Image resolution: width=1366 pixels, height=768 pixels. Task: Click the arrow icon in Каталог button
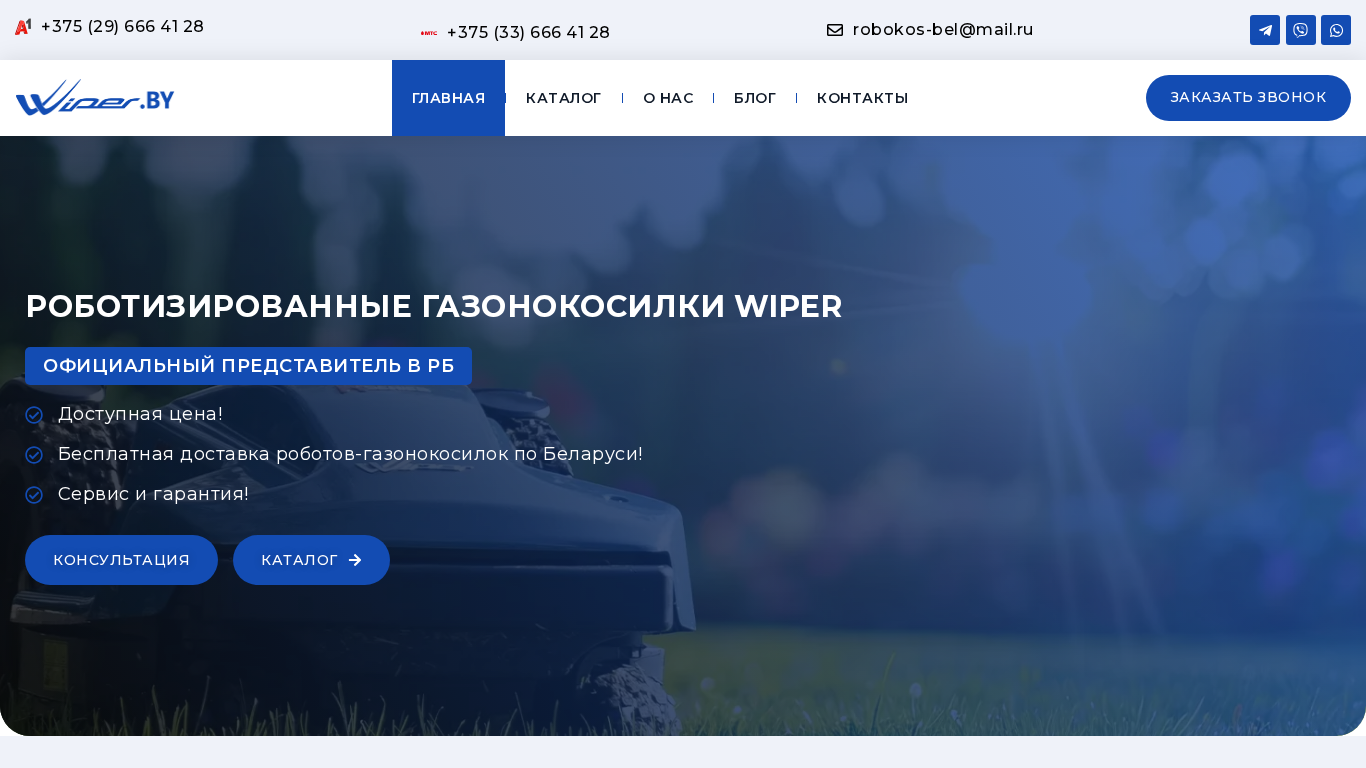coord(355,560)
